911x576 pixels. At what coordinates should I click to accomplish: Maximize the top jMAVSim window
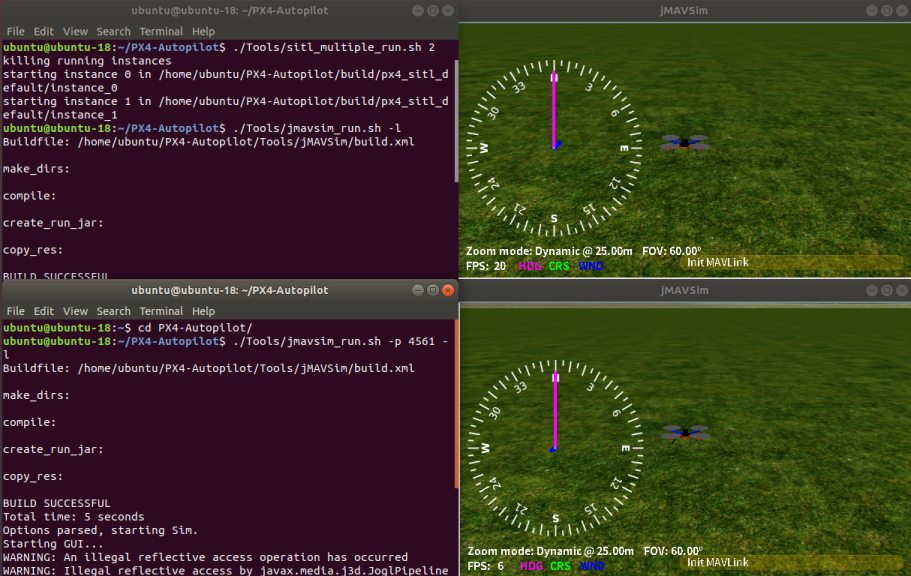[887, 10]
